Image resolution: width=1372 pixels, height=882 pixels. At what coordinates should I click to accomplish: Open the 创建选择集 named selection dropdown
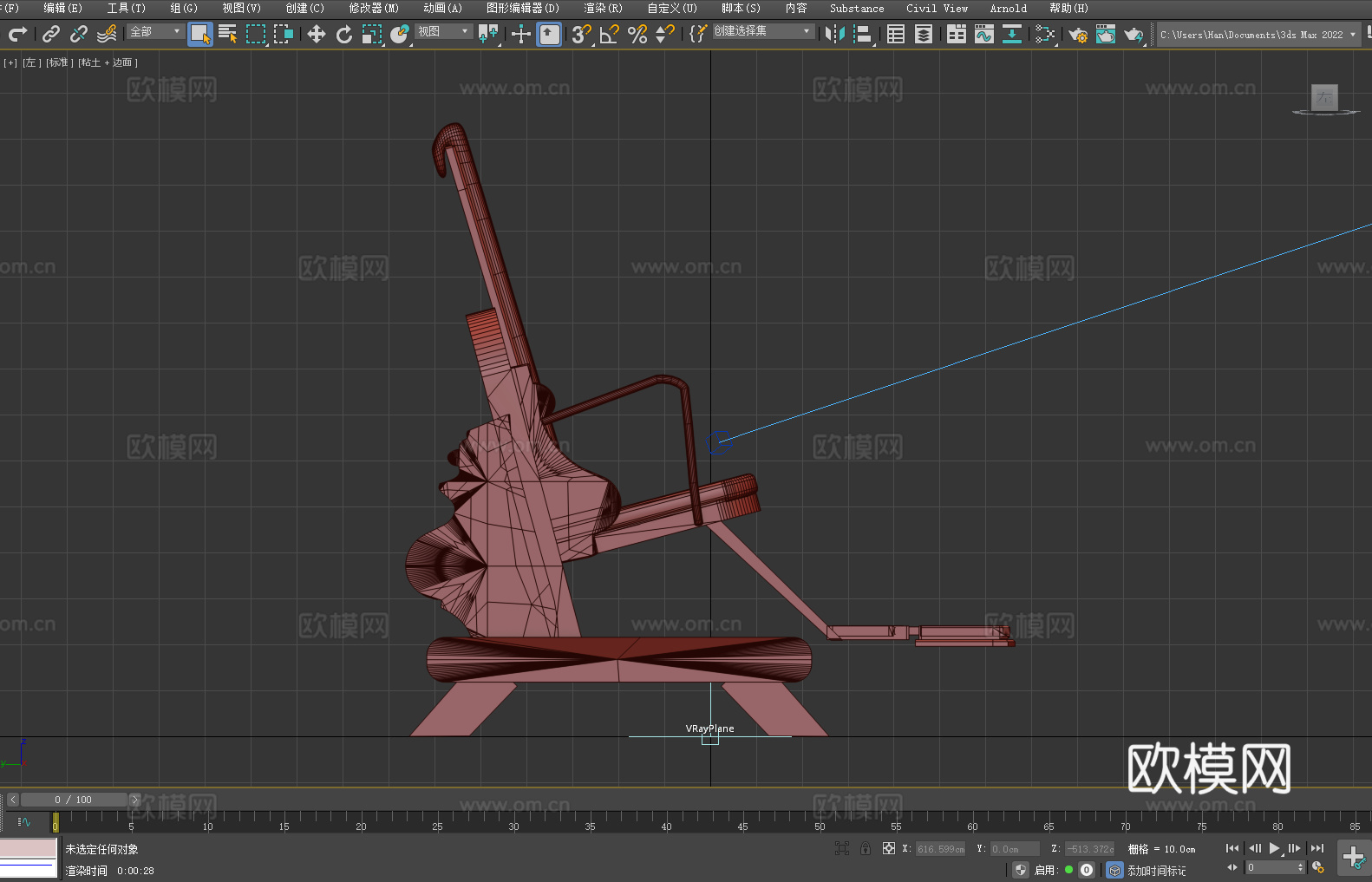[763, 31]
